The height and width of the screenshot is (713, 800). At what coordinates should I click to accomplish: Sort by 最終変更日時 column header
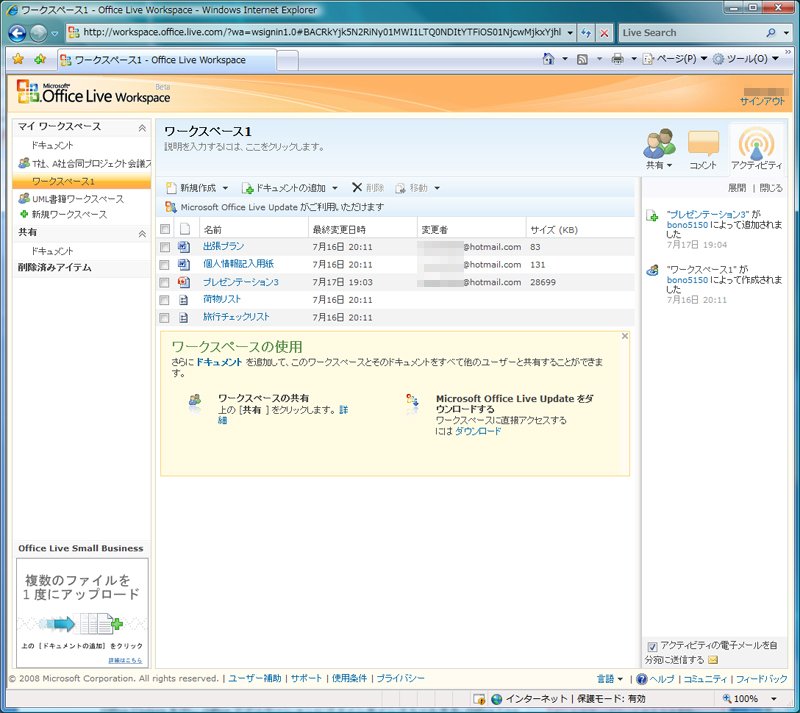tap(339, 230)
